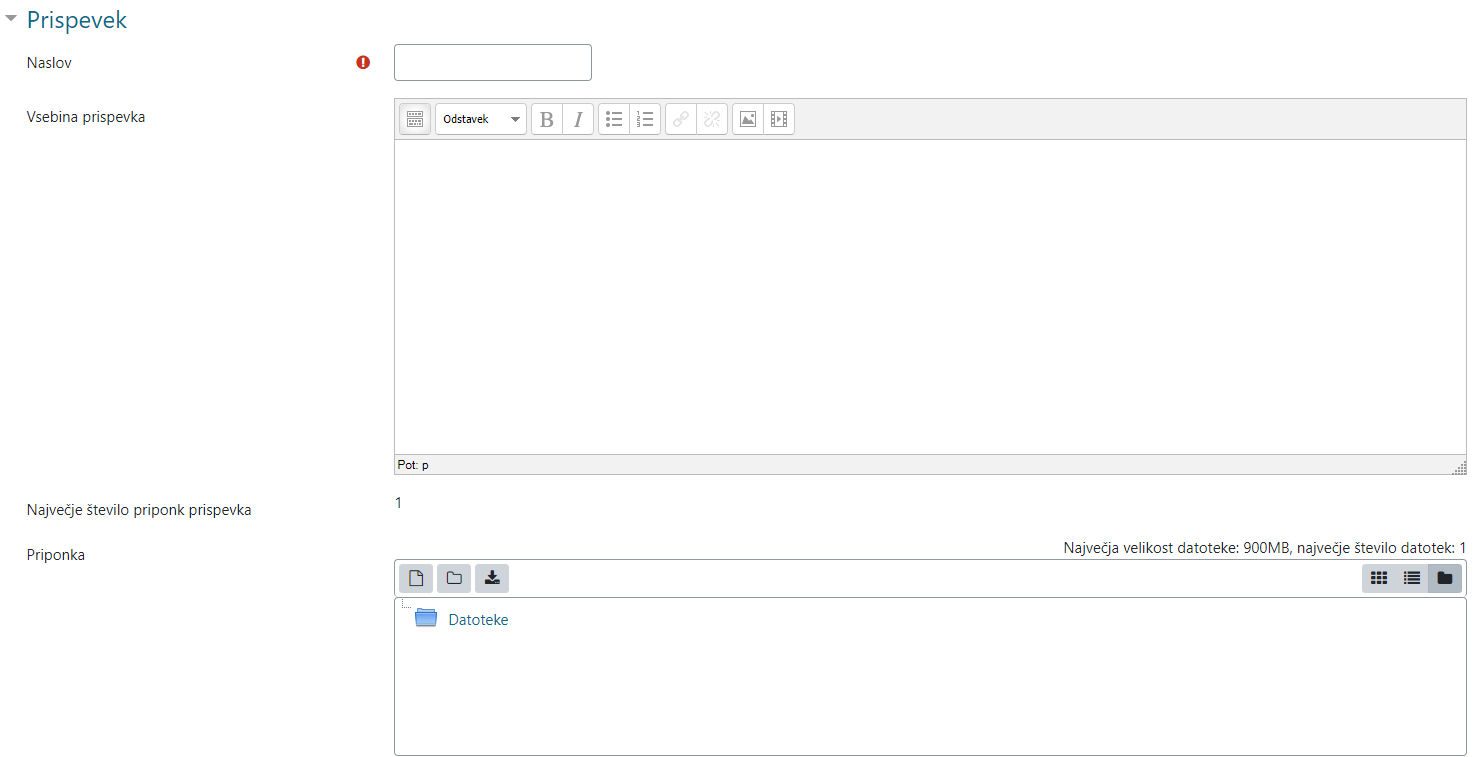Click inside the Vsebina prispevka text area
Screen dimensions: 1475x757
coord(930,296)
